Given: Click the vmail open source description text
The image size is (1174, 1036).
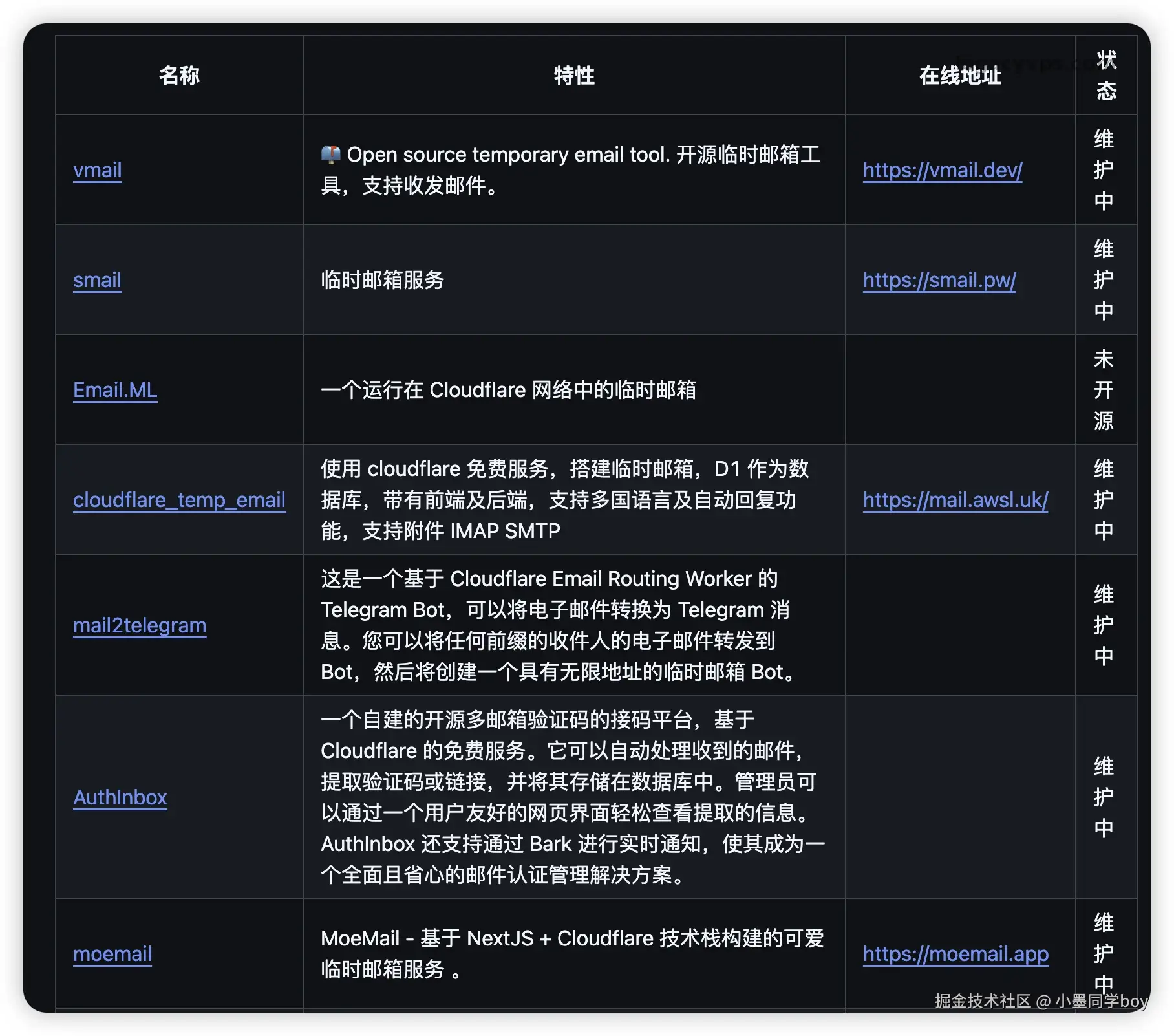Looking at the screenshot, I should click(x=571, y=170).
